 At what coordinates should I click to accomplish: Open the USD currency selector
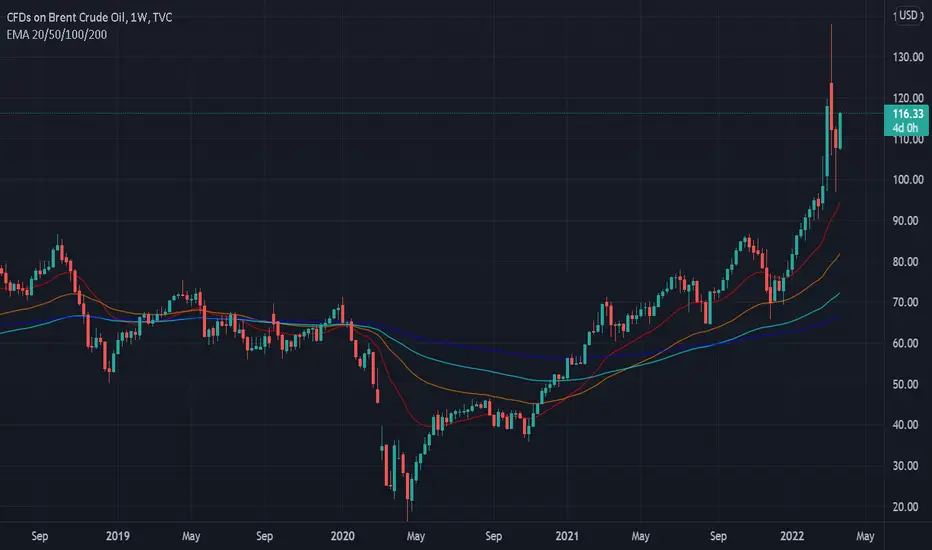(x=908, y=15)
